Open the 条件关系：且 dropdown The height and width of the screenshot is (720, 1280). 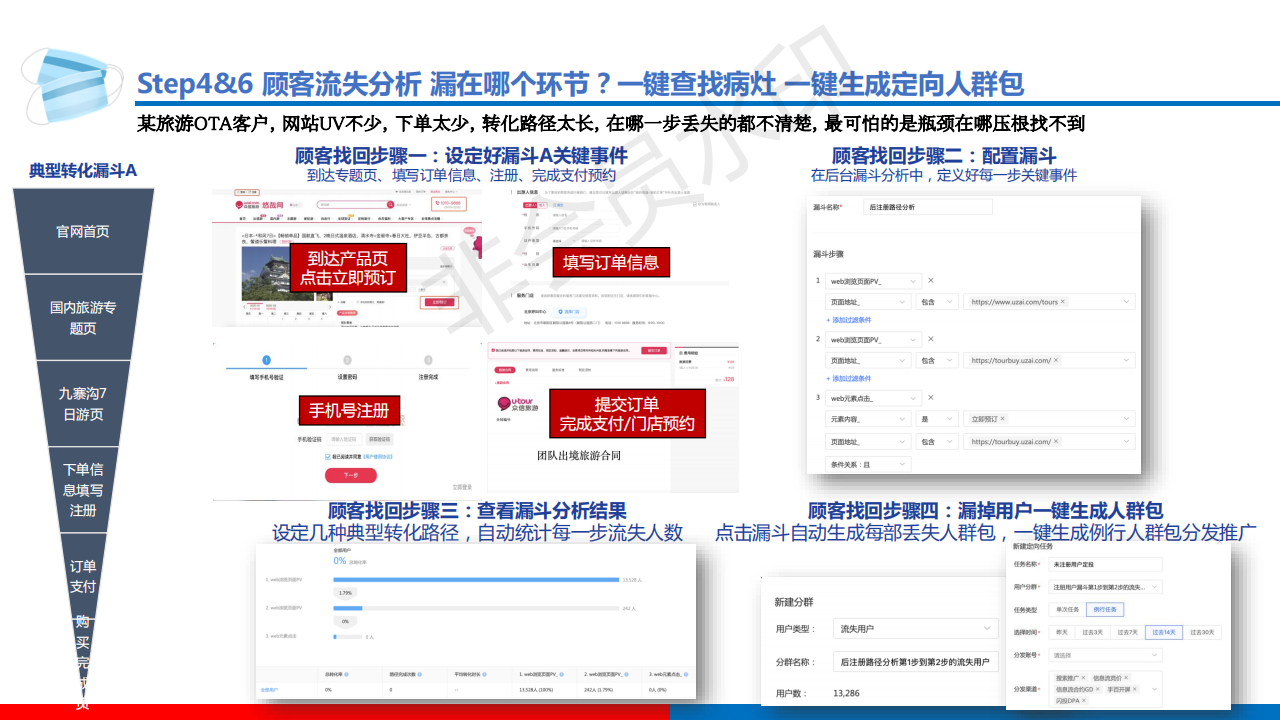pyautogui.click(x=867, y=465)
